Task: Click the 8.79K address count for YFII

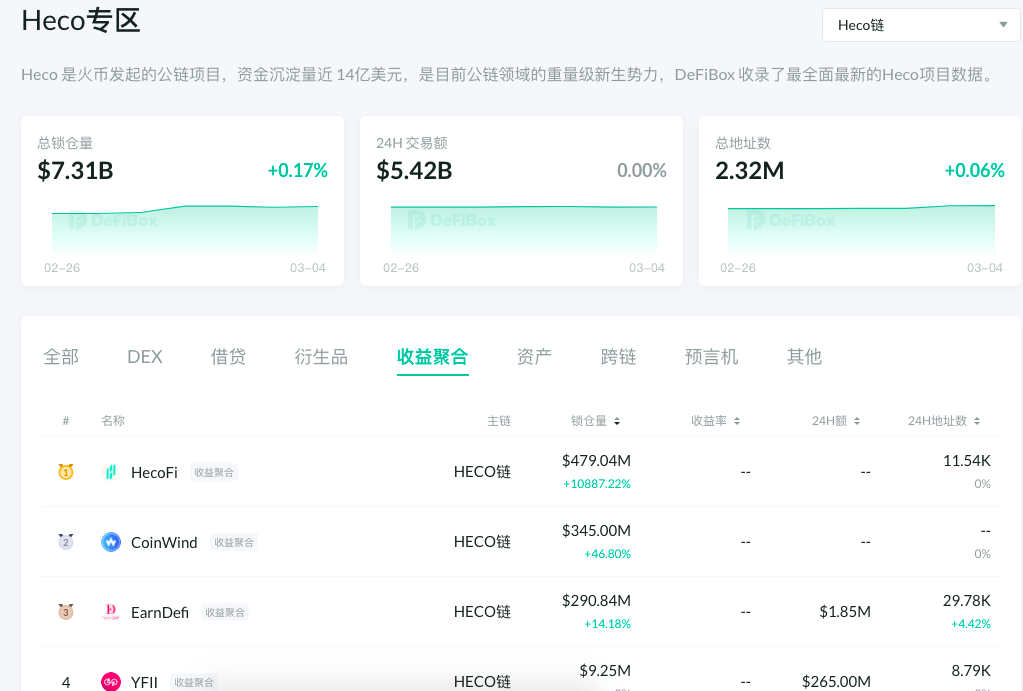Action: [971, 670]
